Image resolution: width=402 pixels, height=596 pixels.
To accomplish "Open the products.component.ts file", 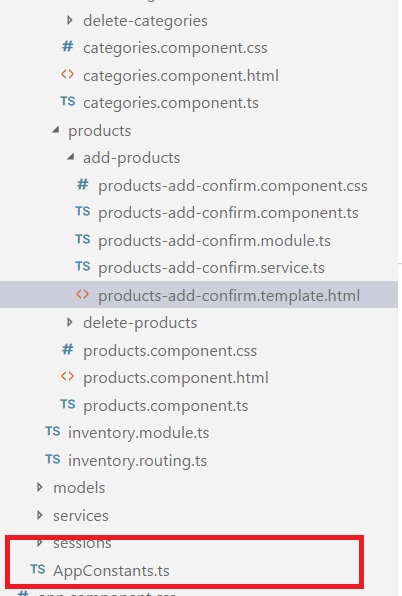I will [x=166, y=406].
